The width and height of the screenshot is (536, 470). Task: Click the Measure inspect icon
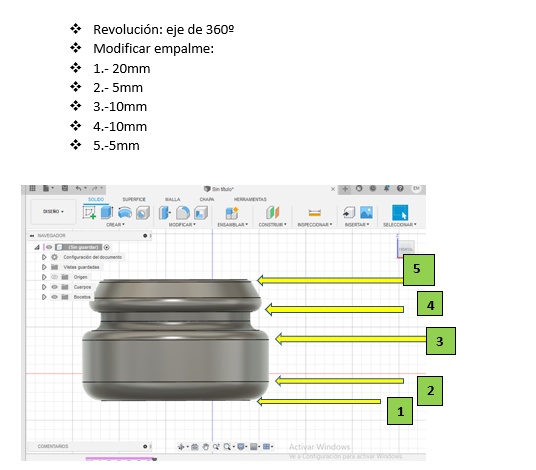314,213
